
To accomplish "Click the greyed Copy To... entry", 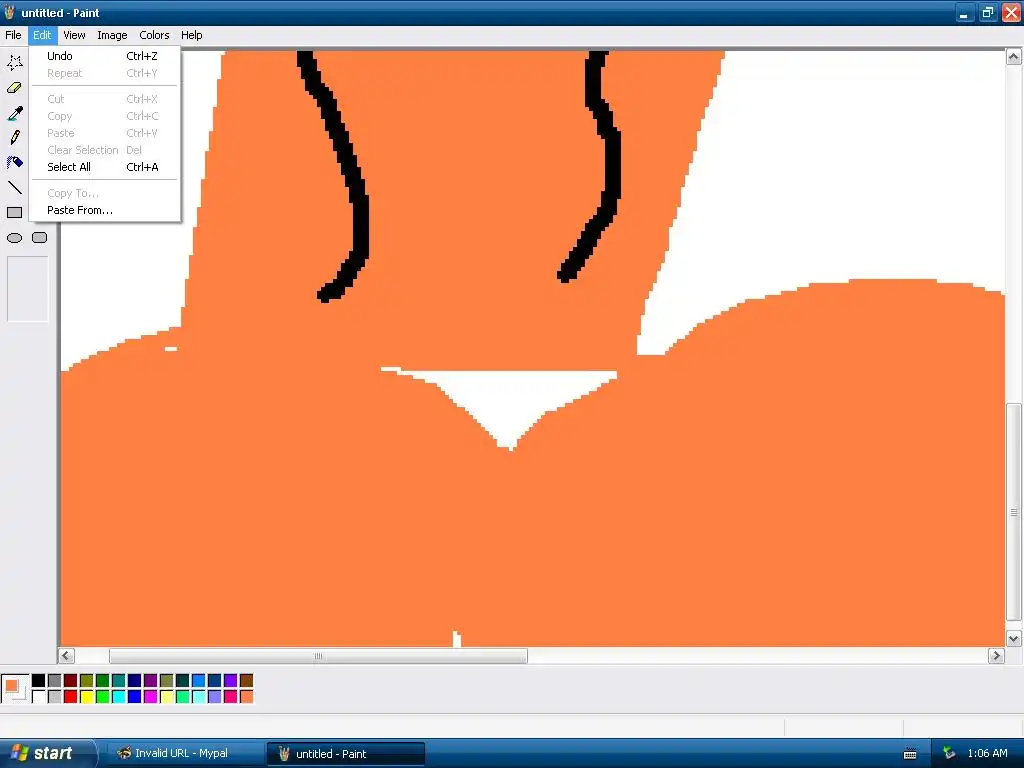I will pos(104,193).
